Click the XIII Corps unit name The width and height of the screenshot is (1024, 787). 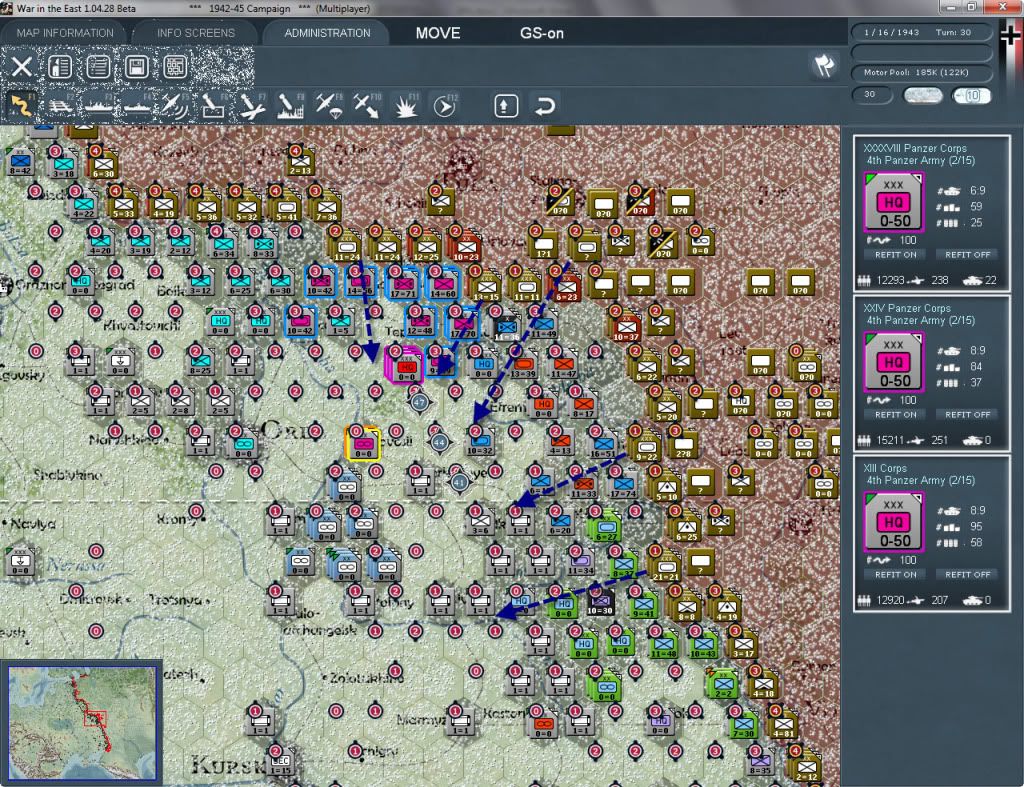(885, 468)
